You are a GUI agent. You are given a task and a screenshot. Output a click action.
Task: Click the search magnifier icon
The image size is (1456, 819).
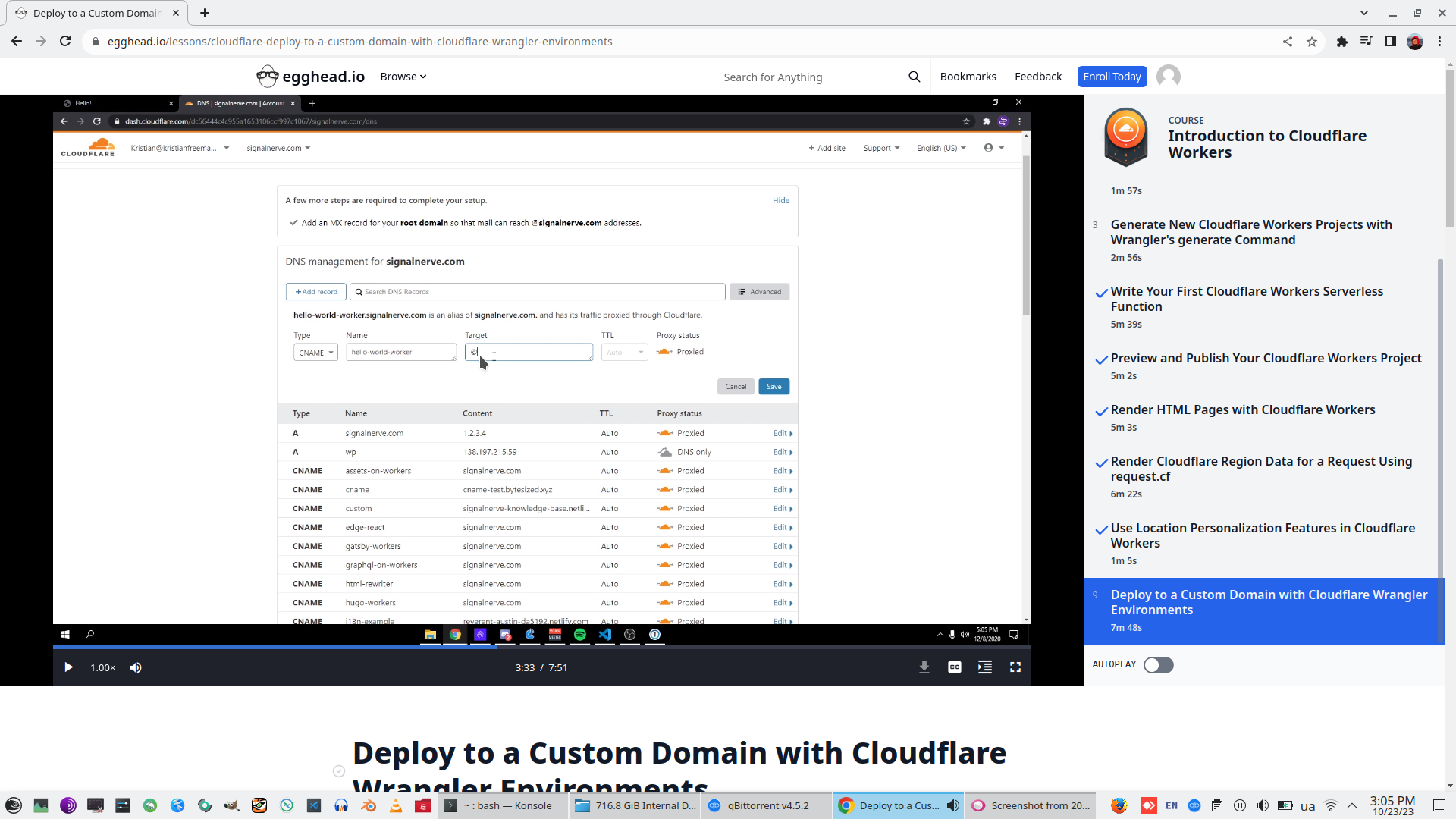[x=915, y=77]
